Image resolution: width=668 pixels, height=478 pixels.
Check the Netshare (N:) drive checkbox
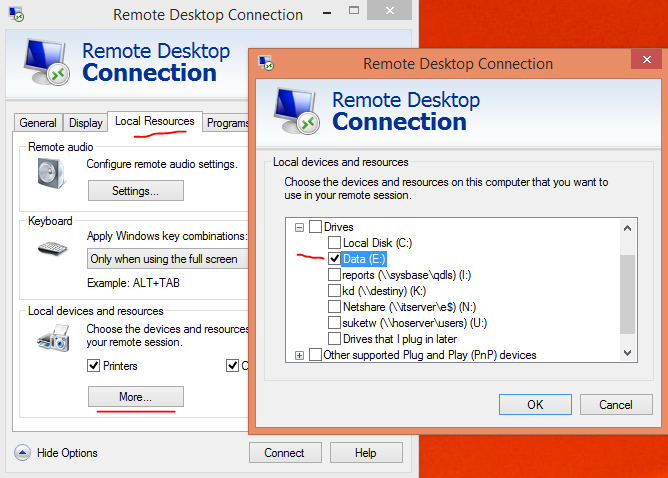tap(334, 307)
